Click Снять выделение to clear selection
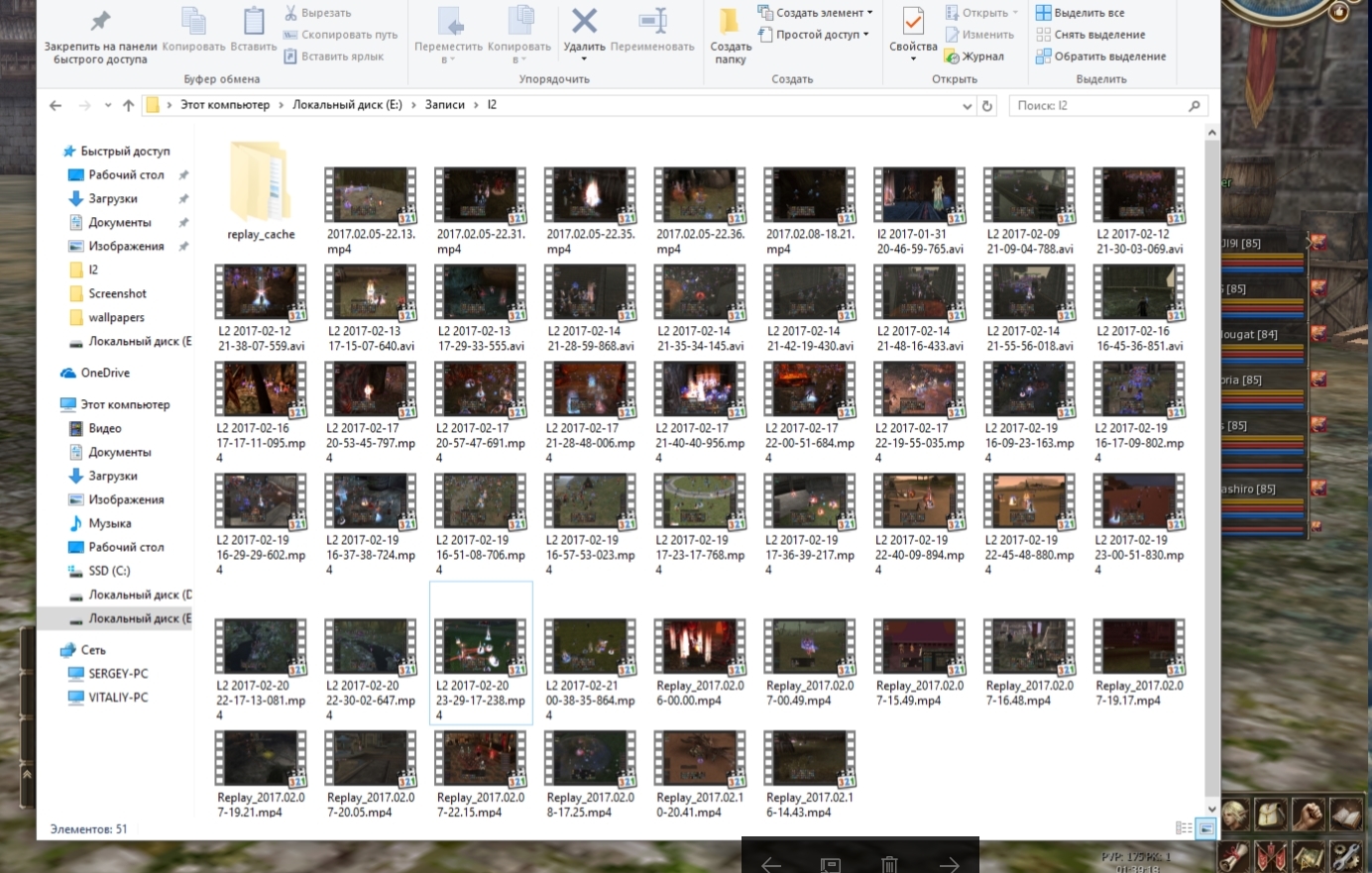Screen dimensions: 1372x873 pyautogui.click(x=1088, y=35)
